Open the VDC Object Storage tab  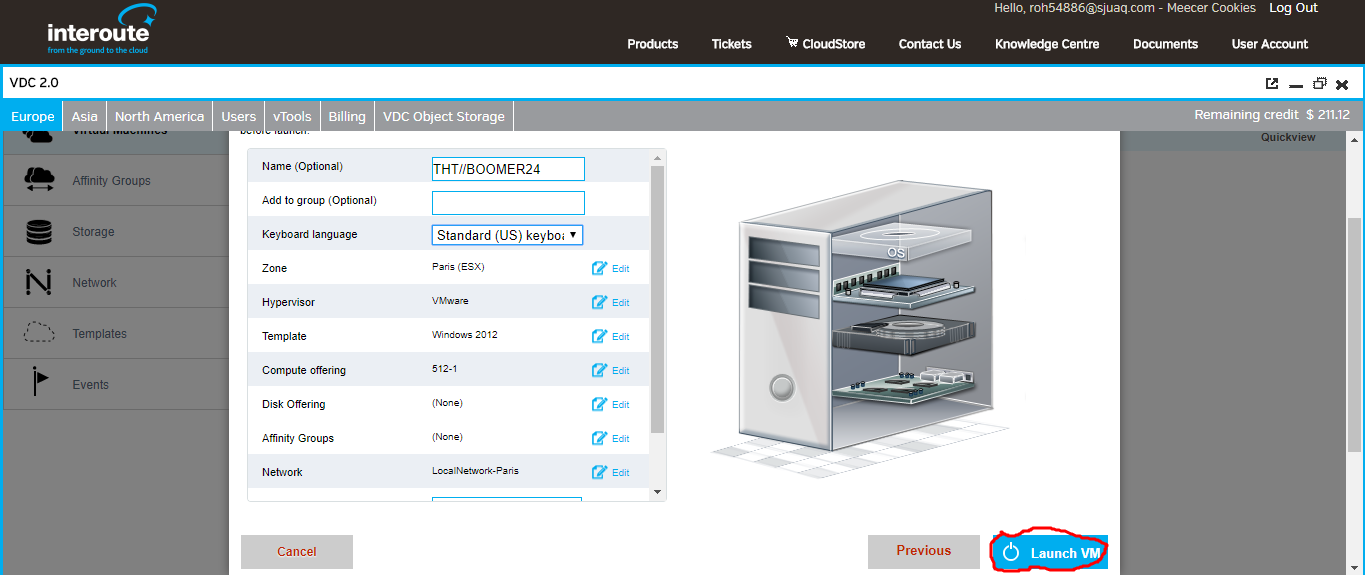444,116
